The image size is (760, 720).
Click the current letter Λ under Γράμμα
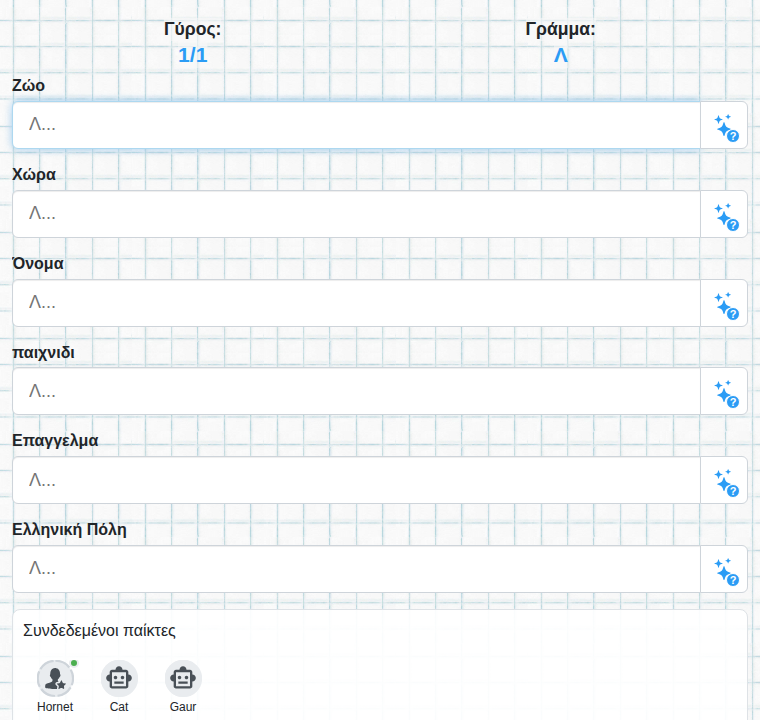561,55
